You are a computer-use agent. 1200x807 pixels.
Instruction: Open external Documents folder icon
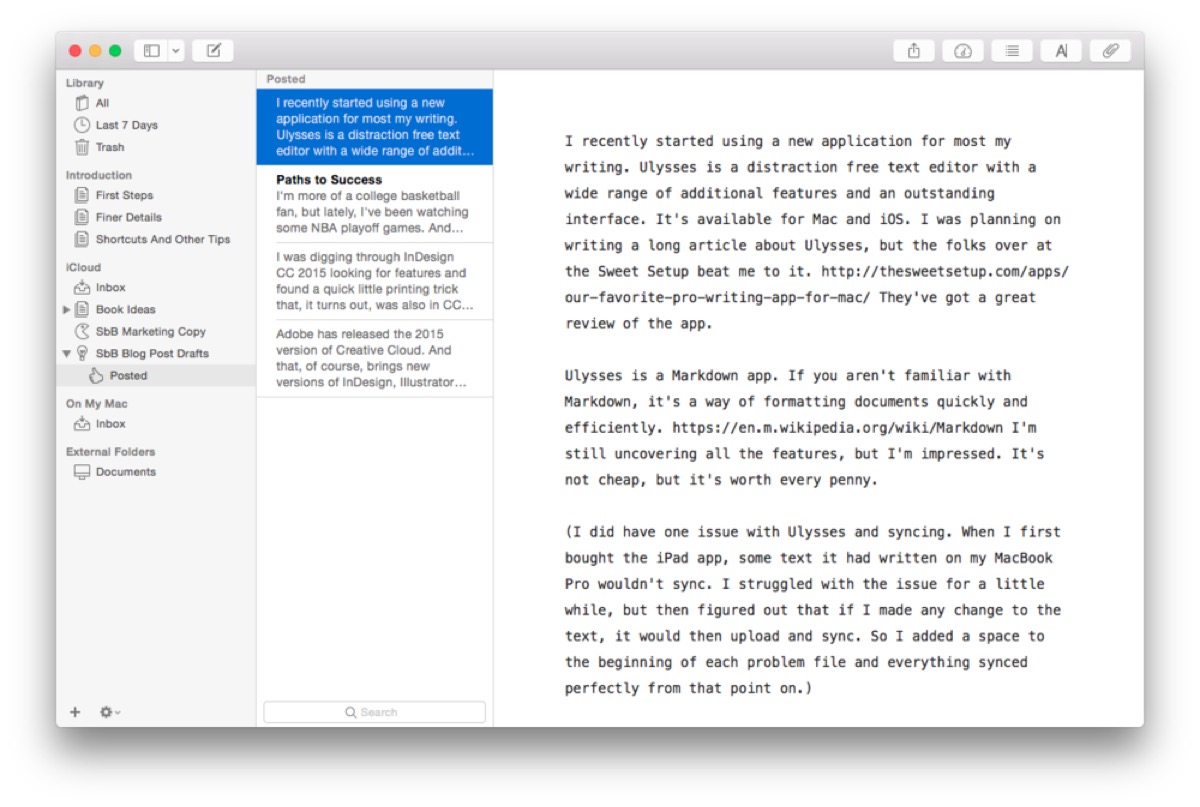click(82, 472)
